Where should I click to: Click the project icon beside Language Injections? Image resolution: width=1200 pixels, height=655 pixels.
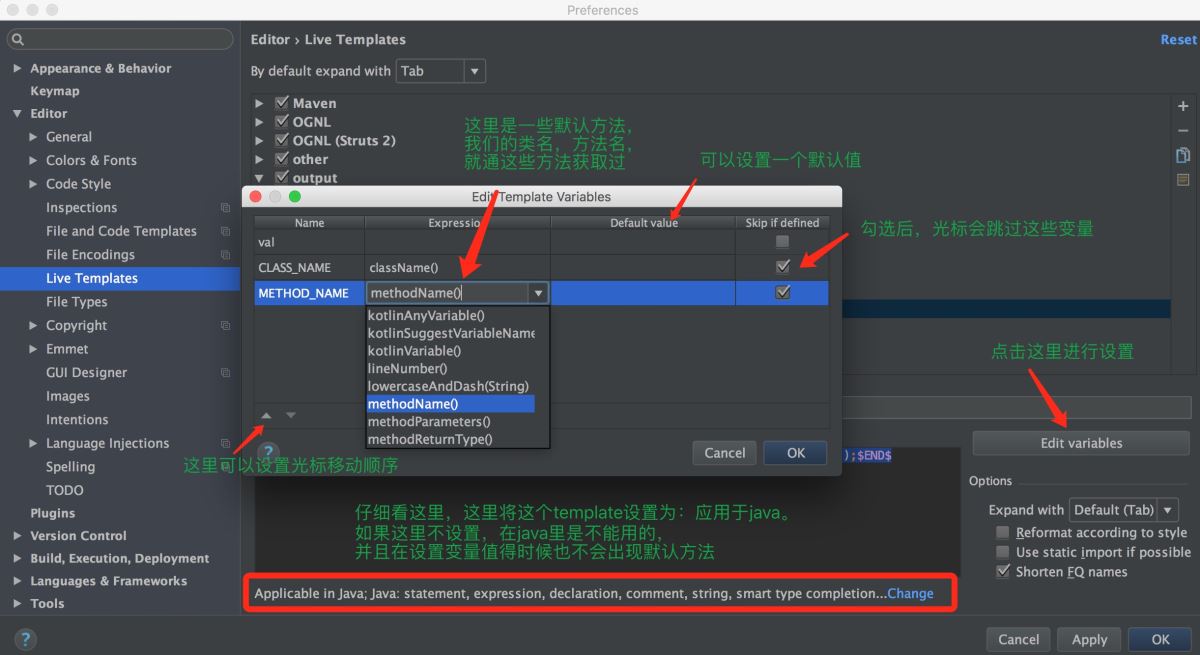225,444
